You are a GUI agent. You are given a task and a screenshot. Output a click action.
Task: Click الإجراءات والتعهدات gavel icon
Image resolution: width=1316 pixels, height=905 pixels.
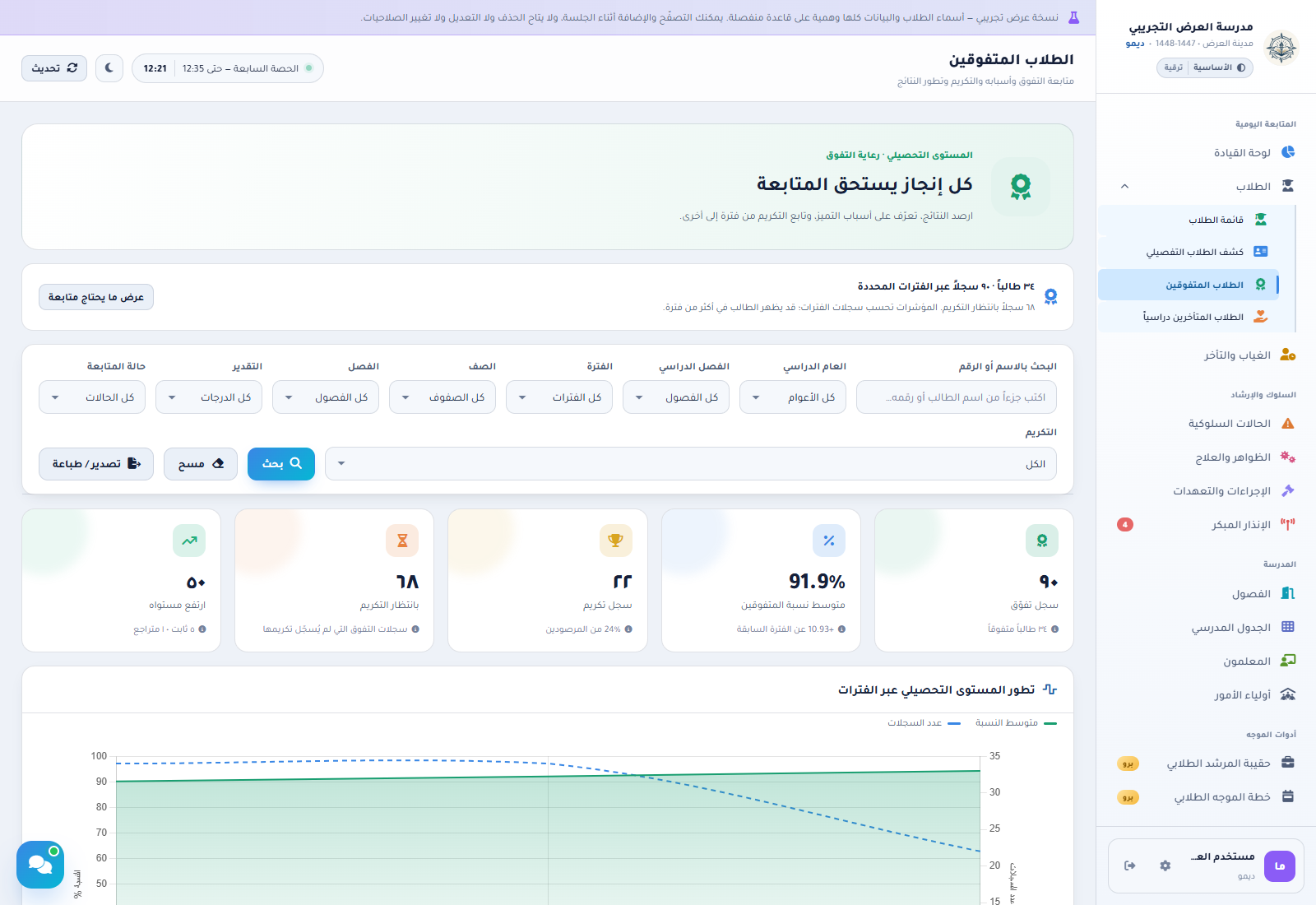(1288, 491)
